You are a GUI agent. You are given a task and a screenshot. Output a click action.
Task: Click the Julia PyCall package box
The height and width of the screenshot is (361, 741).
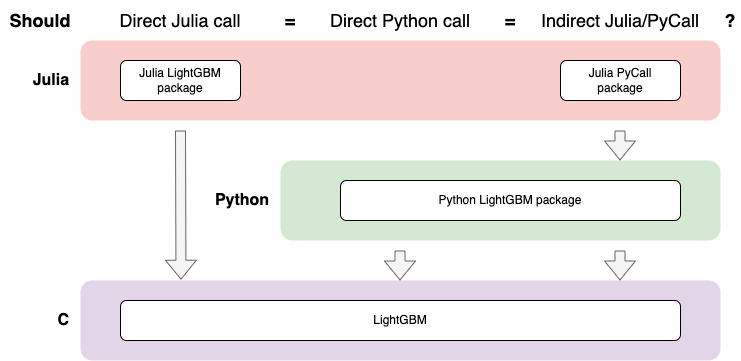(x=620, y=80)
